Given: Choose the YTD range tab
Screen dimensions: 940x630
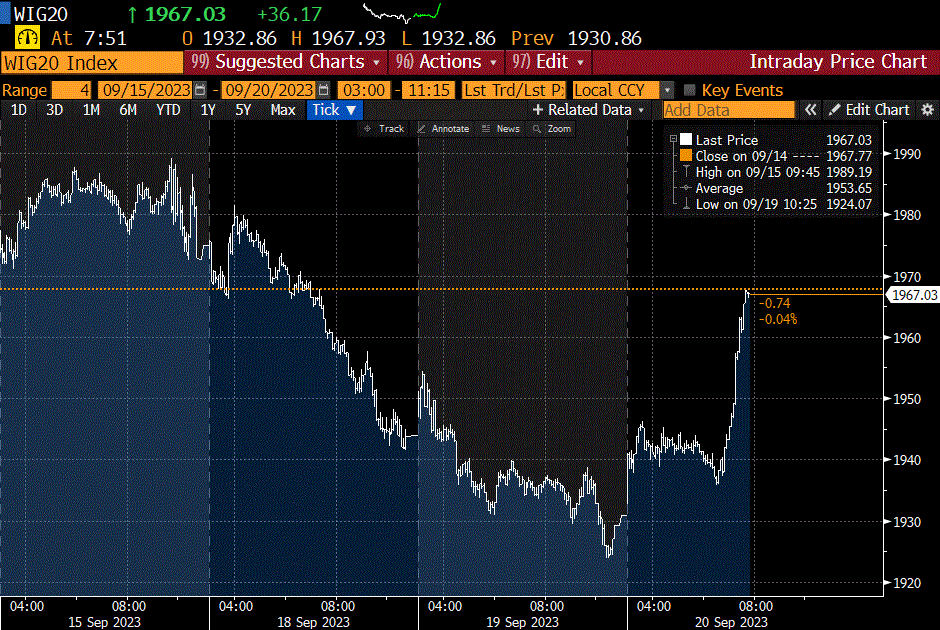Looking at the screenshot, I should (168, 110).
